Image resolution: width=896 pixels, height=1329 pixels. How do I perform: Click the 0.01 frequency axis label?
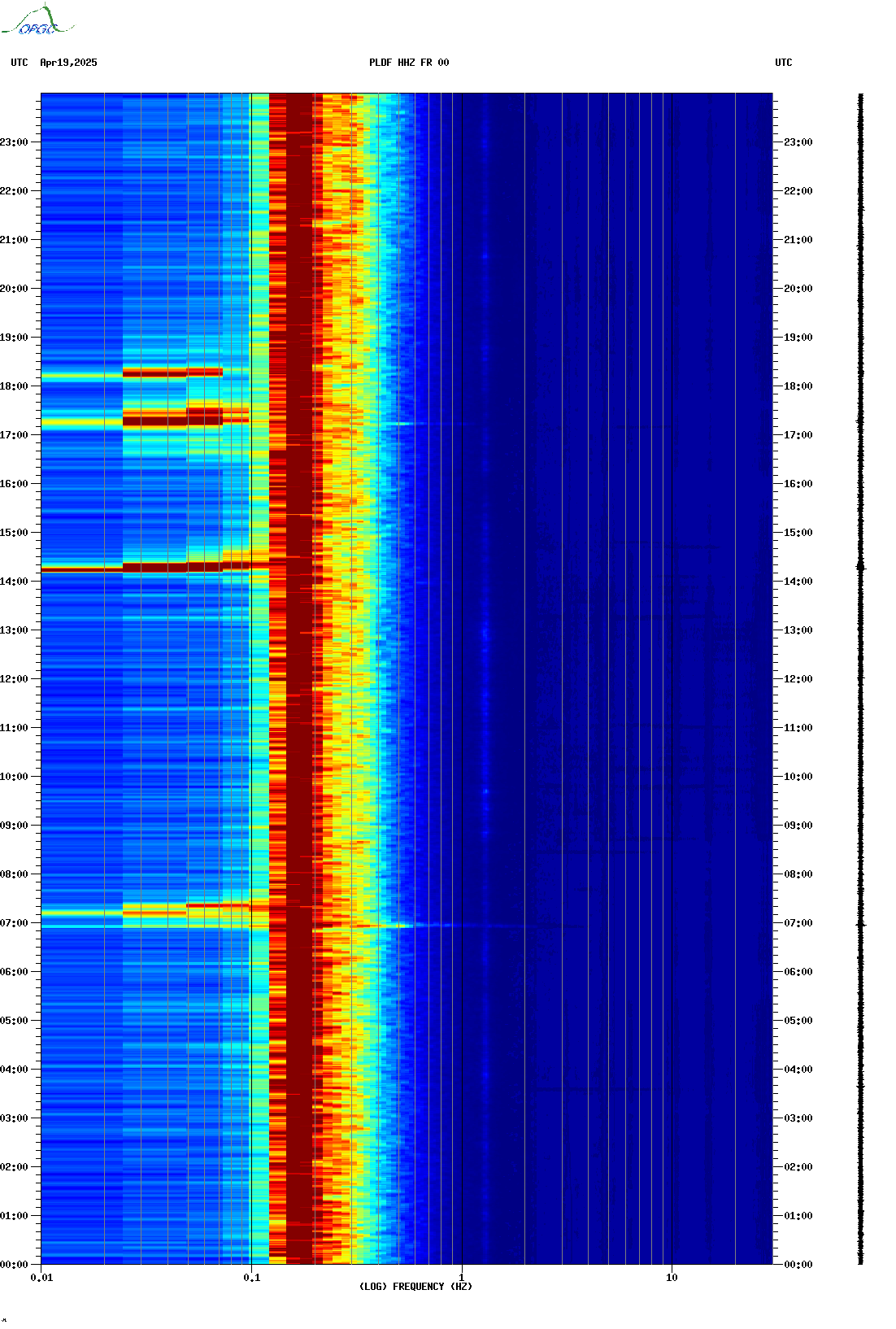click(41, 1278)
